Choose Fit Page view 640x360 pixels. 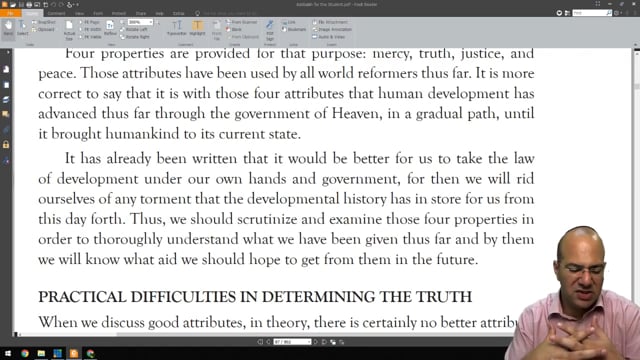[90, 22]
